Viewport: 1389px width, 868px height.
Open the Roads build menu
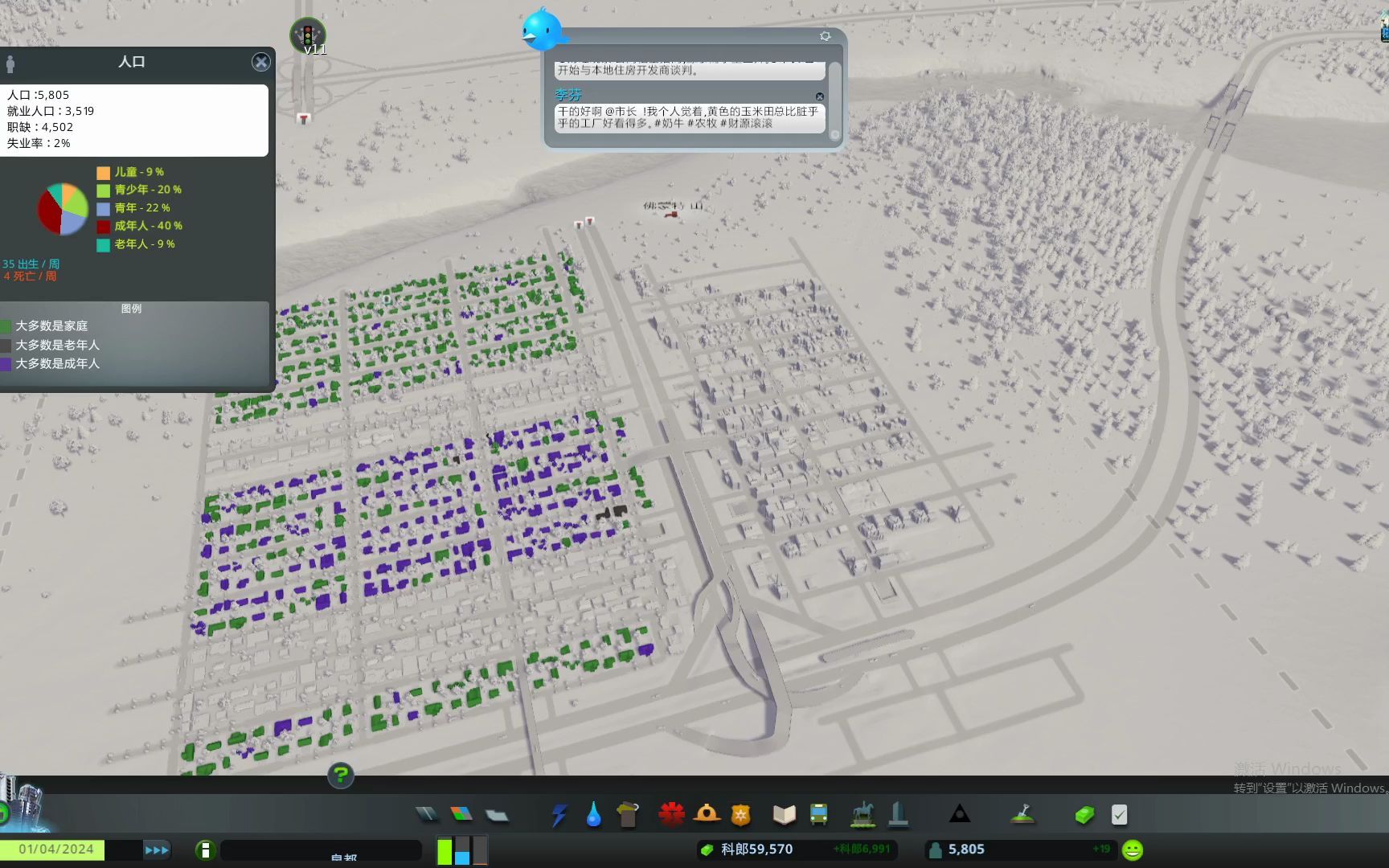427,815
